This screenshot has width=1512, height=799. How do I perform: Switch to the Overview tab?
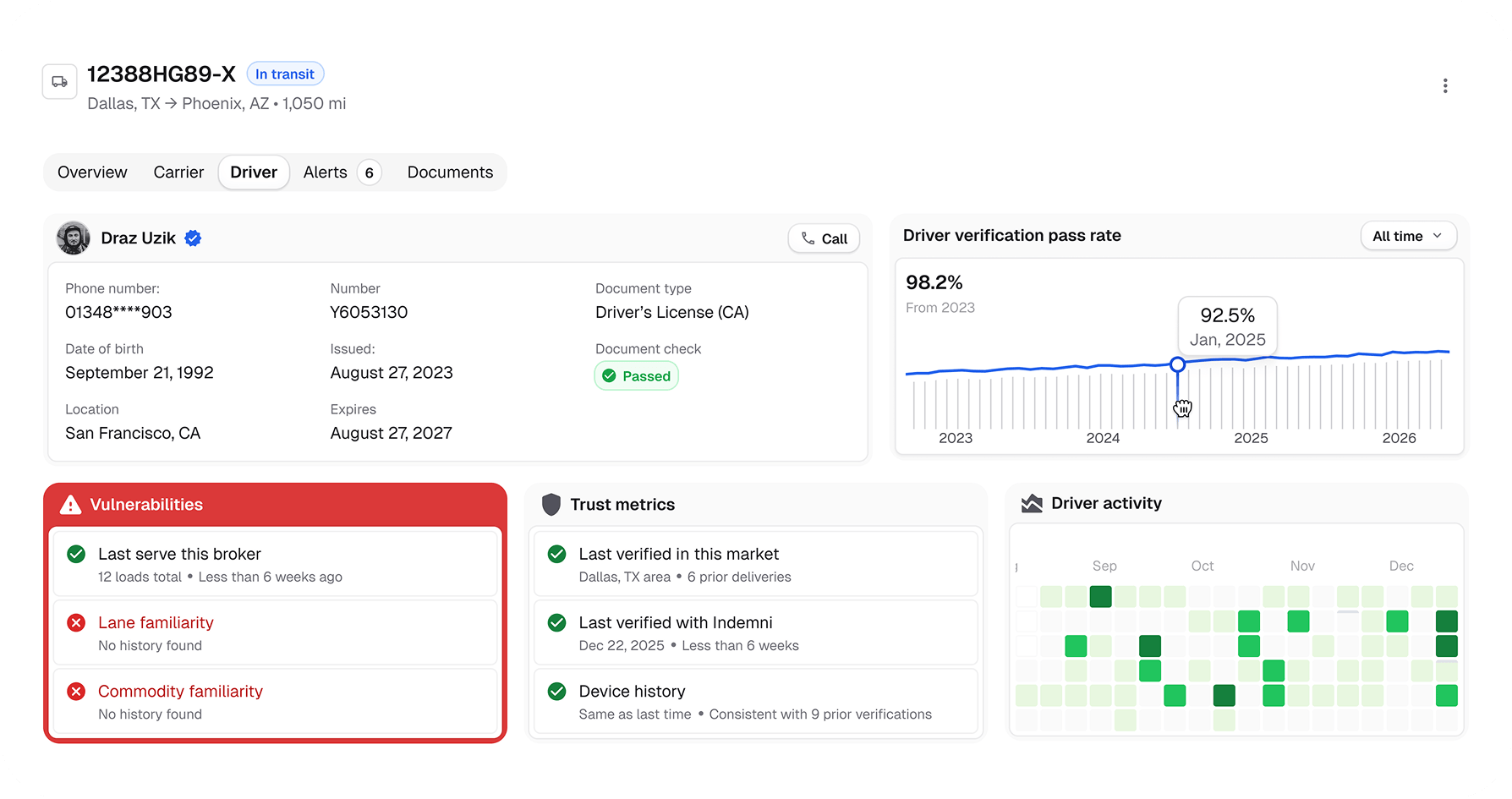click(x=92, y=172)
